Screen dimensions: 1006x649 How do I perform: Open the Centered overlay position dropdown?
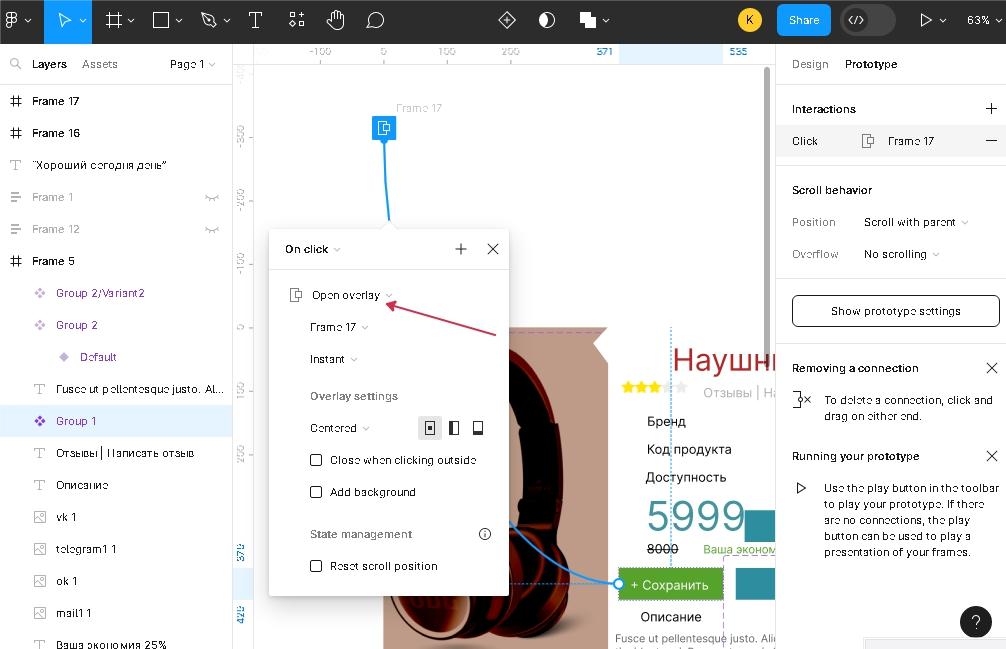pyautogui.click(x=339, y=428)
